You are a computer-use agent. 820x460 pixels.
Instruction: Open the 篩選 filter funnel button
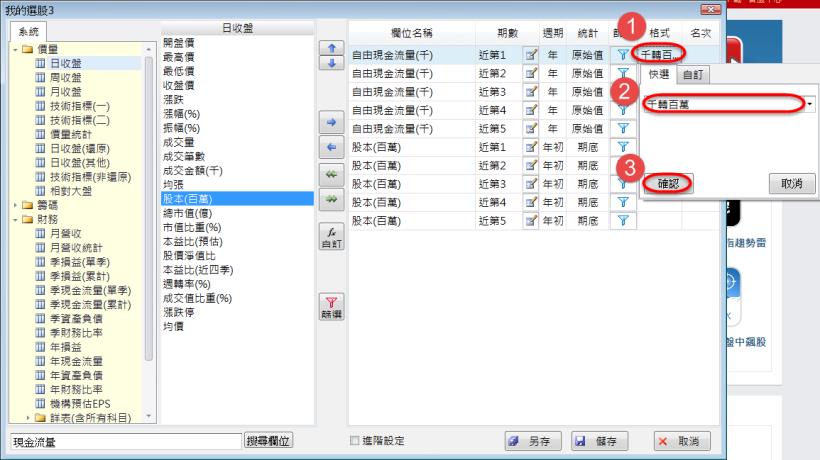(x=332, y=307)
